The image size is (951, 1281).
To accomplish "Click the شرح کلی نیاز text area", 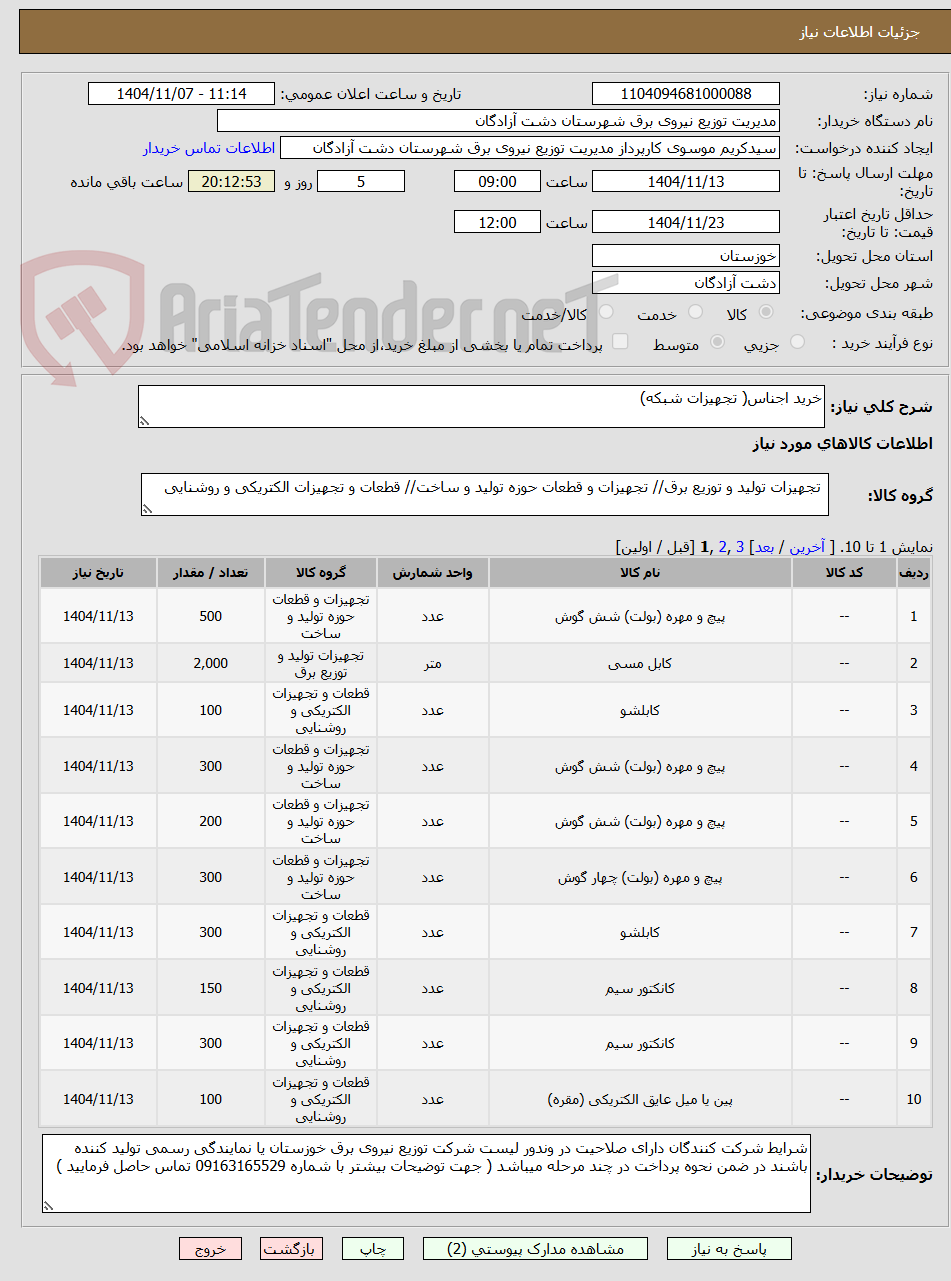I will (x=481, y=407).
